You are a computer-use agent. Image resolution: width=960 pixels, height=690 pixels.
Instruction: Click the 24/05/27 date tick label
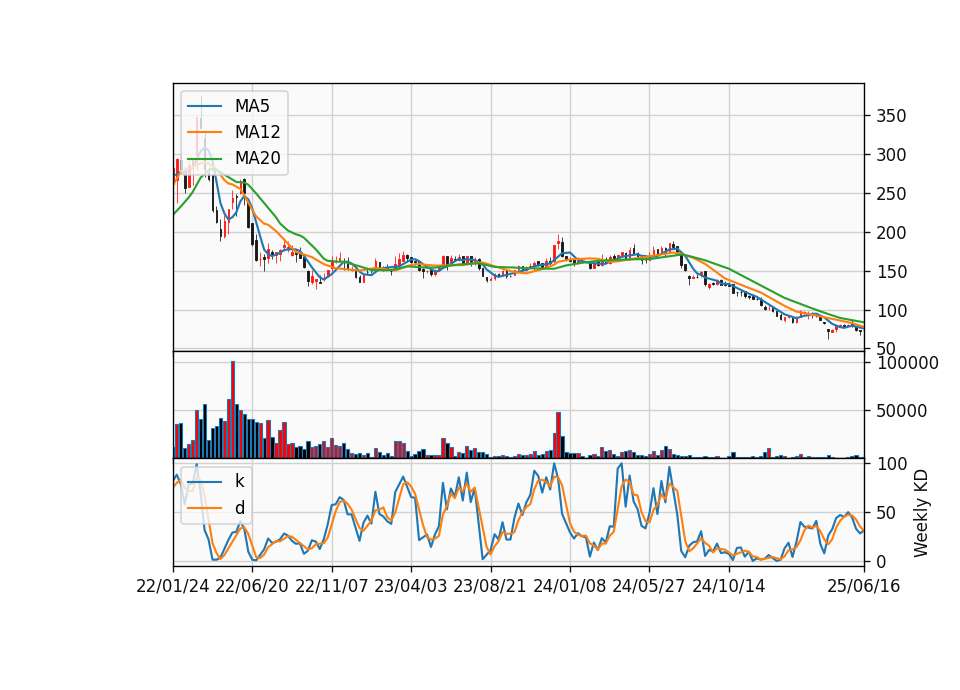click(649, 586)
